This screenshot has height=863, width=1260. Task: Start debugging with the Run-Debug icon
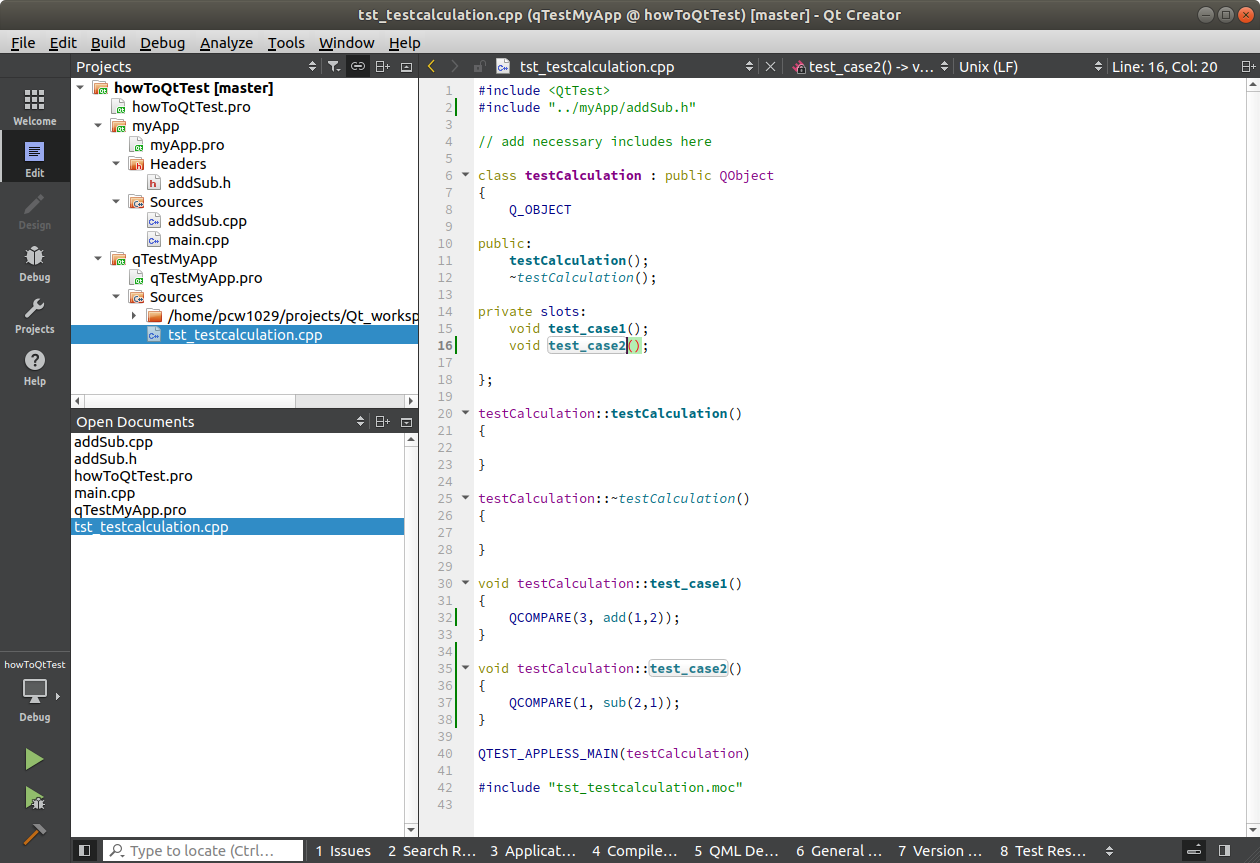(34, 797)
